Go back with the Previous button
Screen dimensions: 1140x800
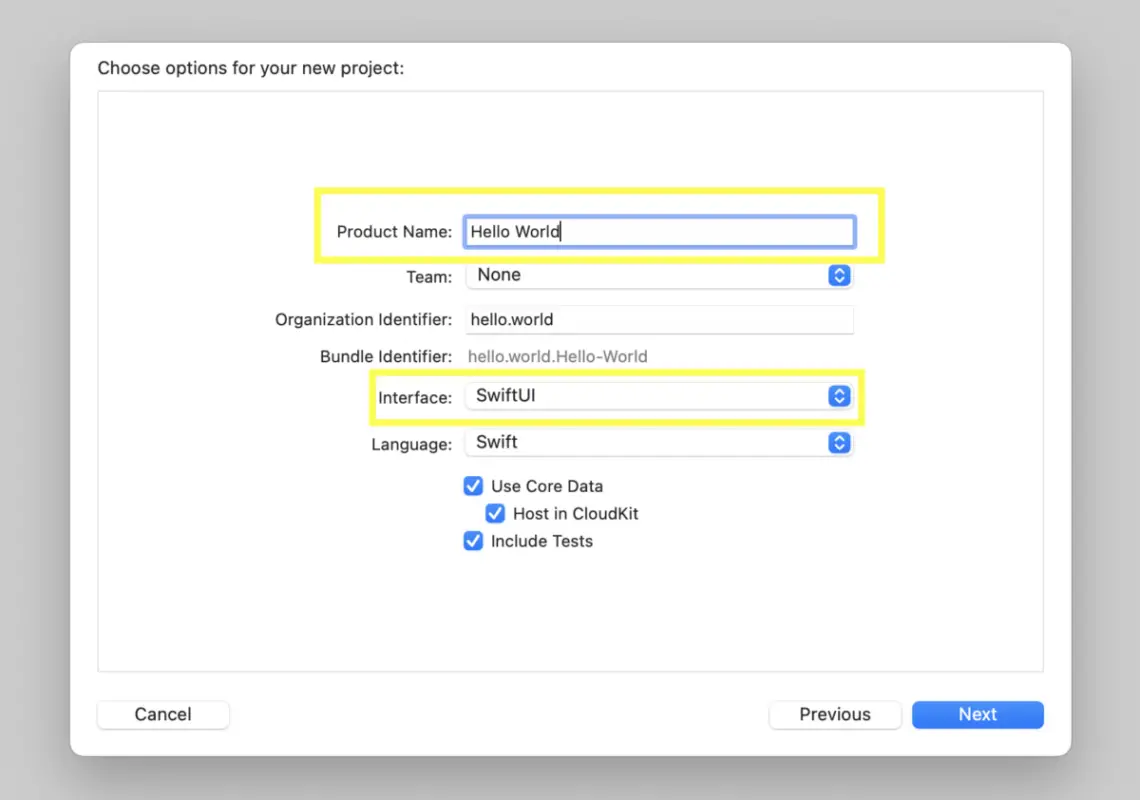click(x=835, y=714)
